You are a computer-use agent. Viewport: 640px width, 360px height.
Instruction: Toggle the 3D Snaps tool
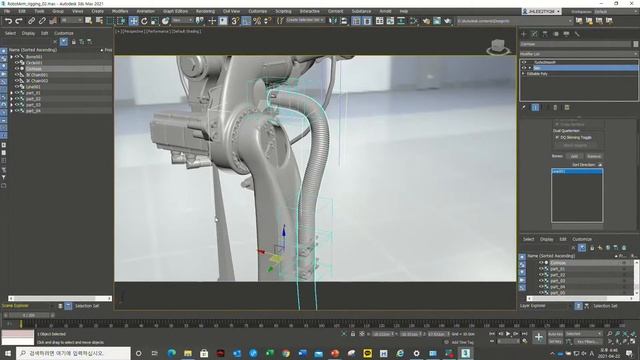[235, 21]
